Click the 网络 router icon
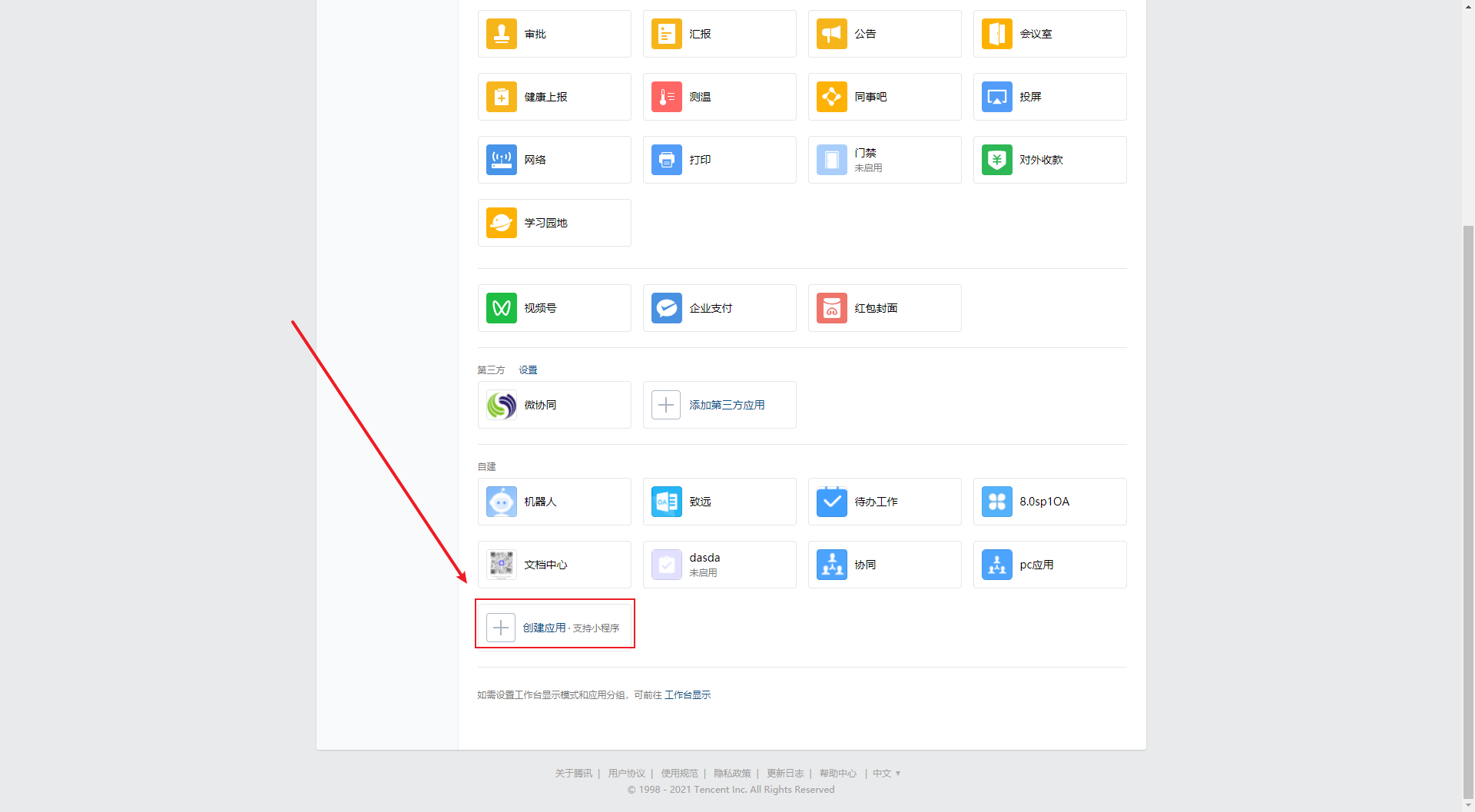Image resolution: width=1475 pixels, height=812 pixels. click(x=502, y=160)
